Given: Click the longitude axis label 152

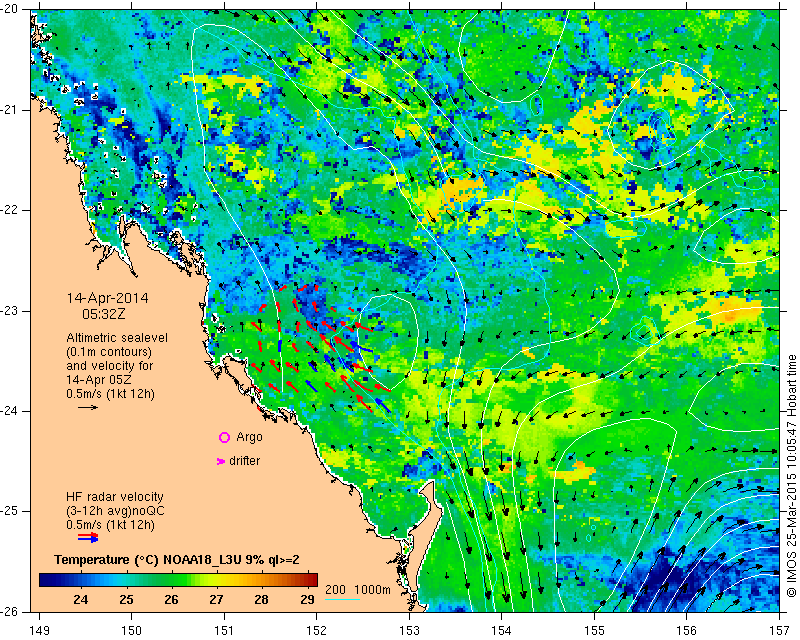Looking at the screenshot, I should tap(317, 631).
